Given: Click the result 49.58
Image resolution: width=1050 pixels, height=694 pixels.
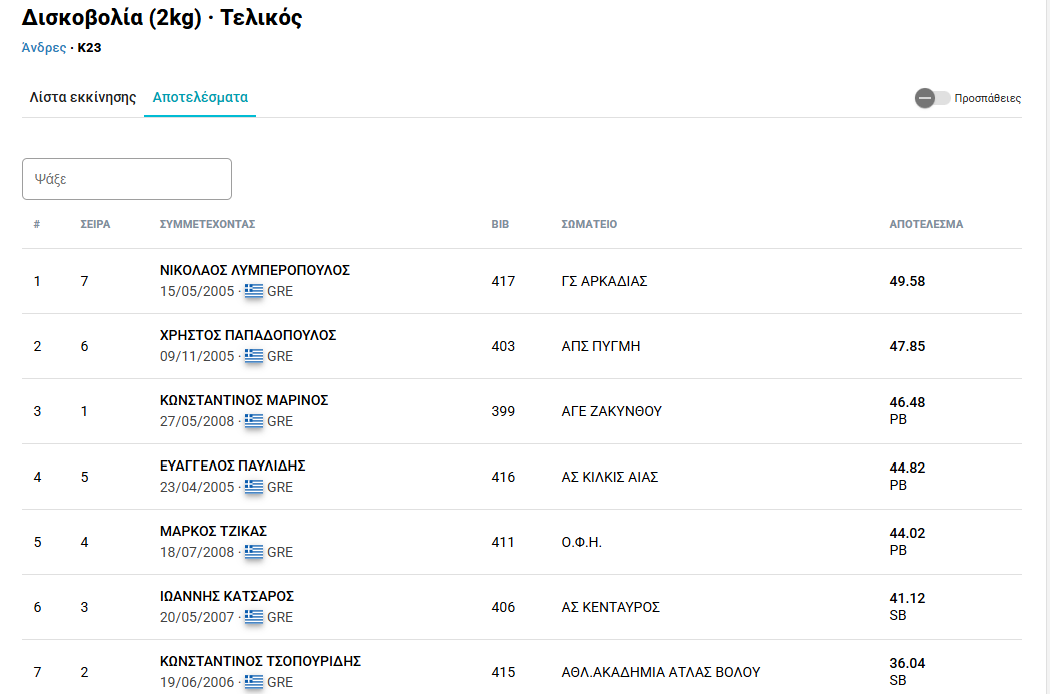Looking at the screenshot, I should 907,281.
